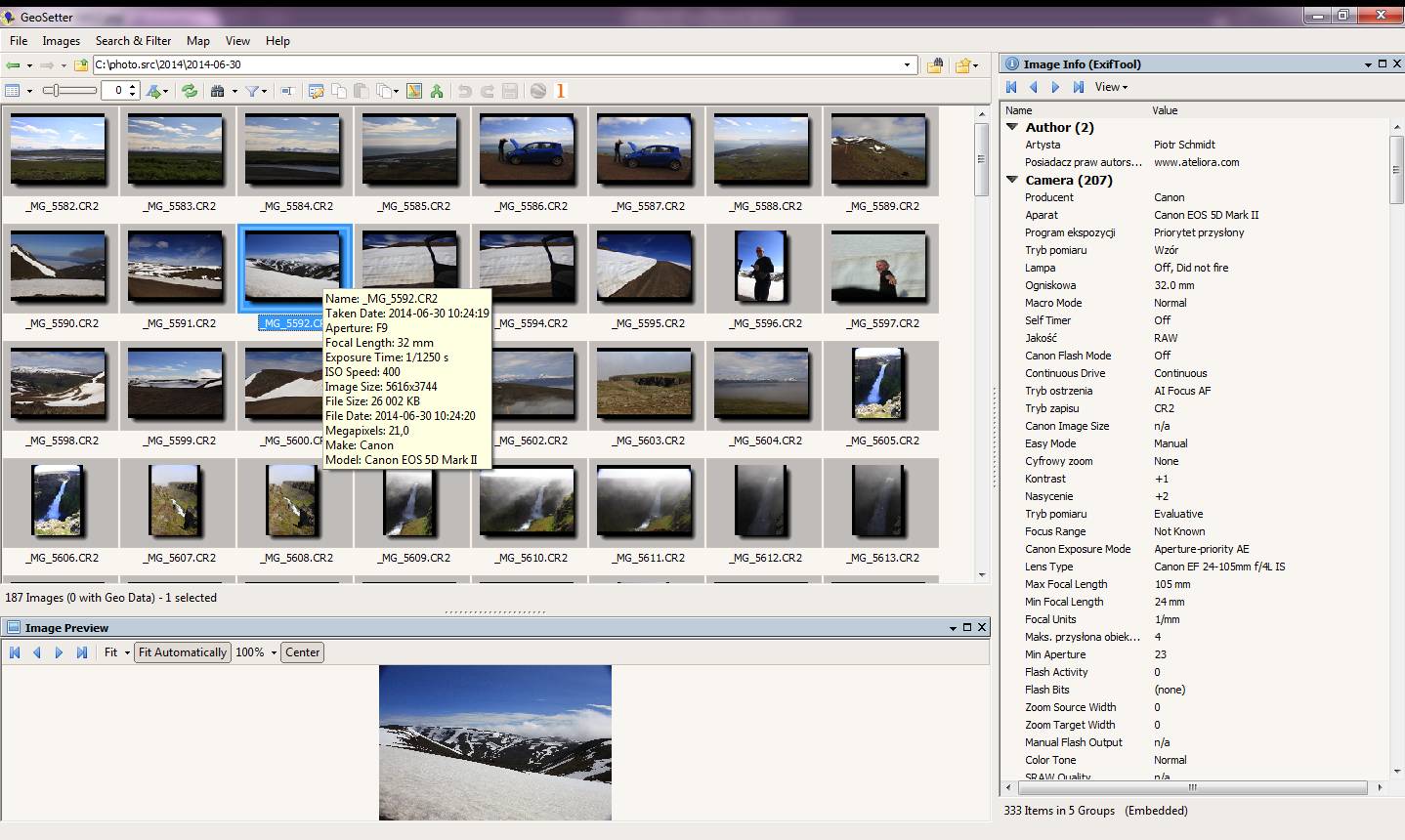Click the green refresh folder icon

[190, 91]
